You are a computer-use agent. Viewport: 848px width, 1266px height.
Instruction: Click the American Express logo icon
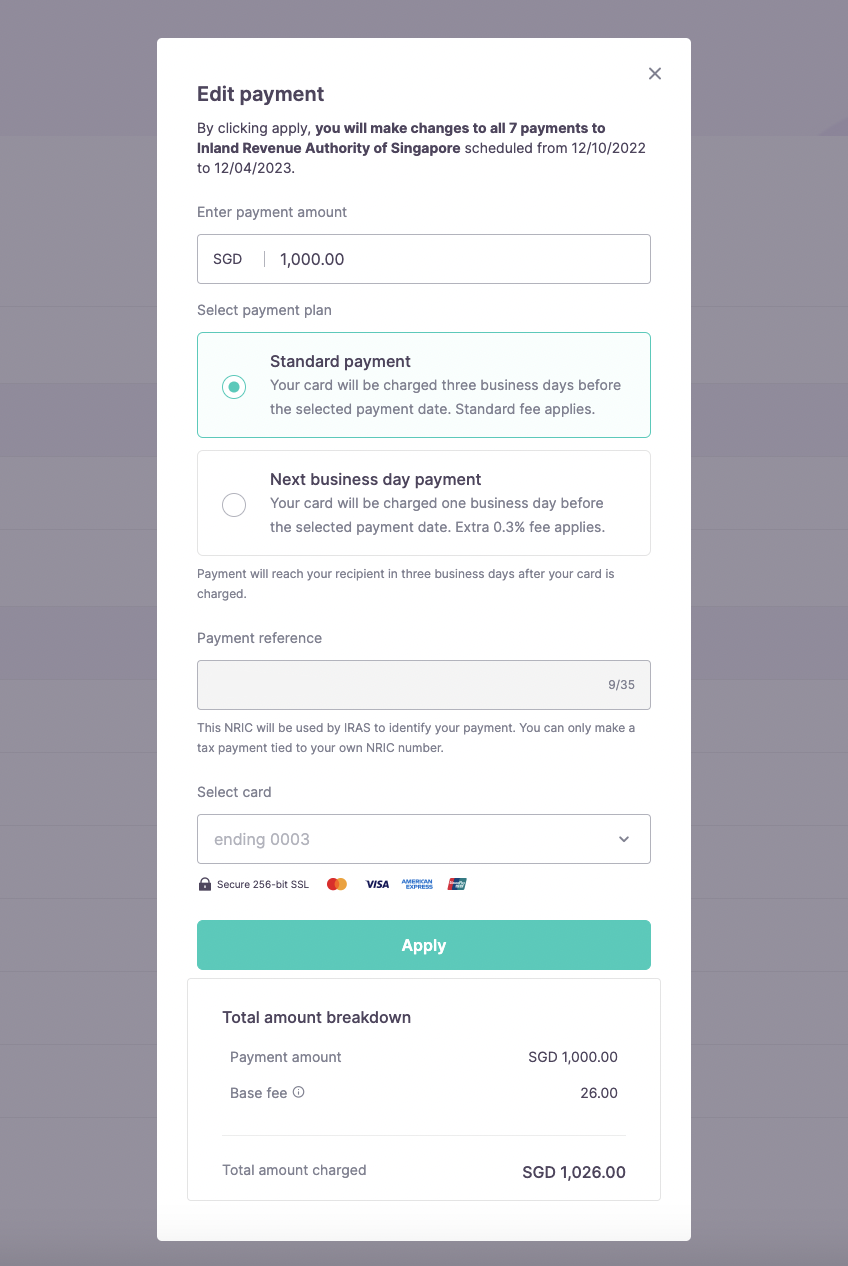click(x=417, y=884)
